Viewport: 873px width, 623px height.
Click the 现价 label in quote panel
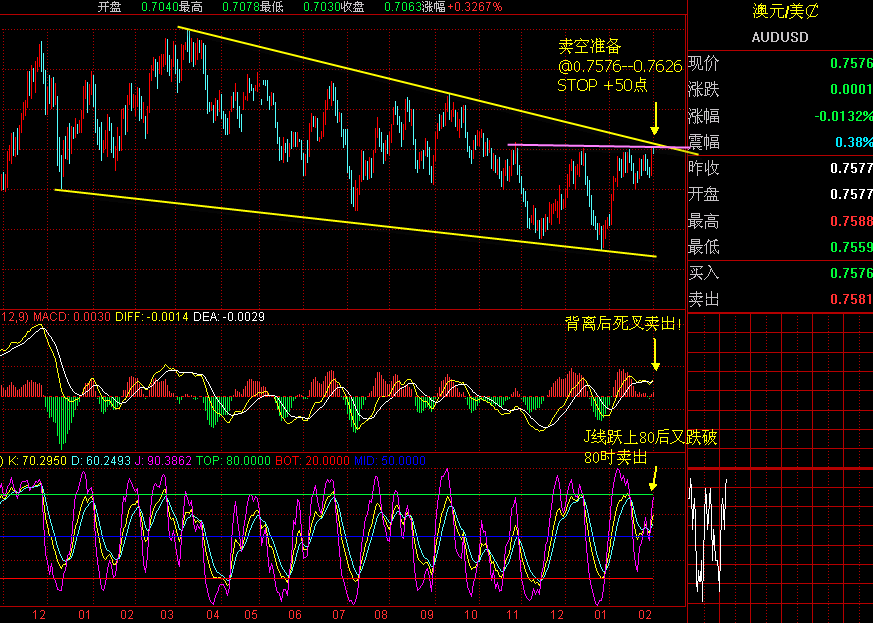pos(704,63)
